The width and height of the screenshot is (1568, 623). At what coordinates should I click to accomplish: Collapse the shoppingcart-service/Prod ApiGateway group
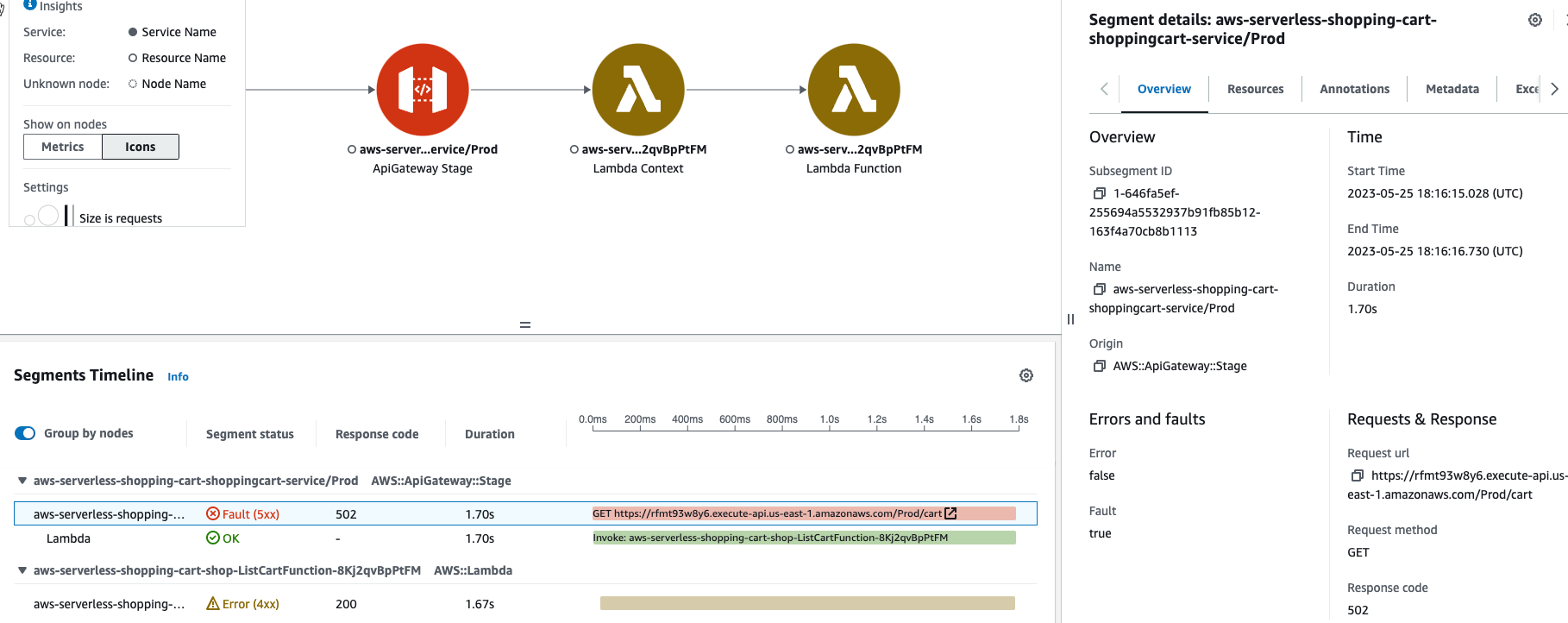[22, 481]
